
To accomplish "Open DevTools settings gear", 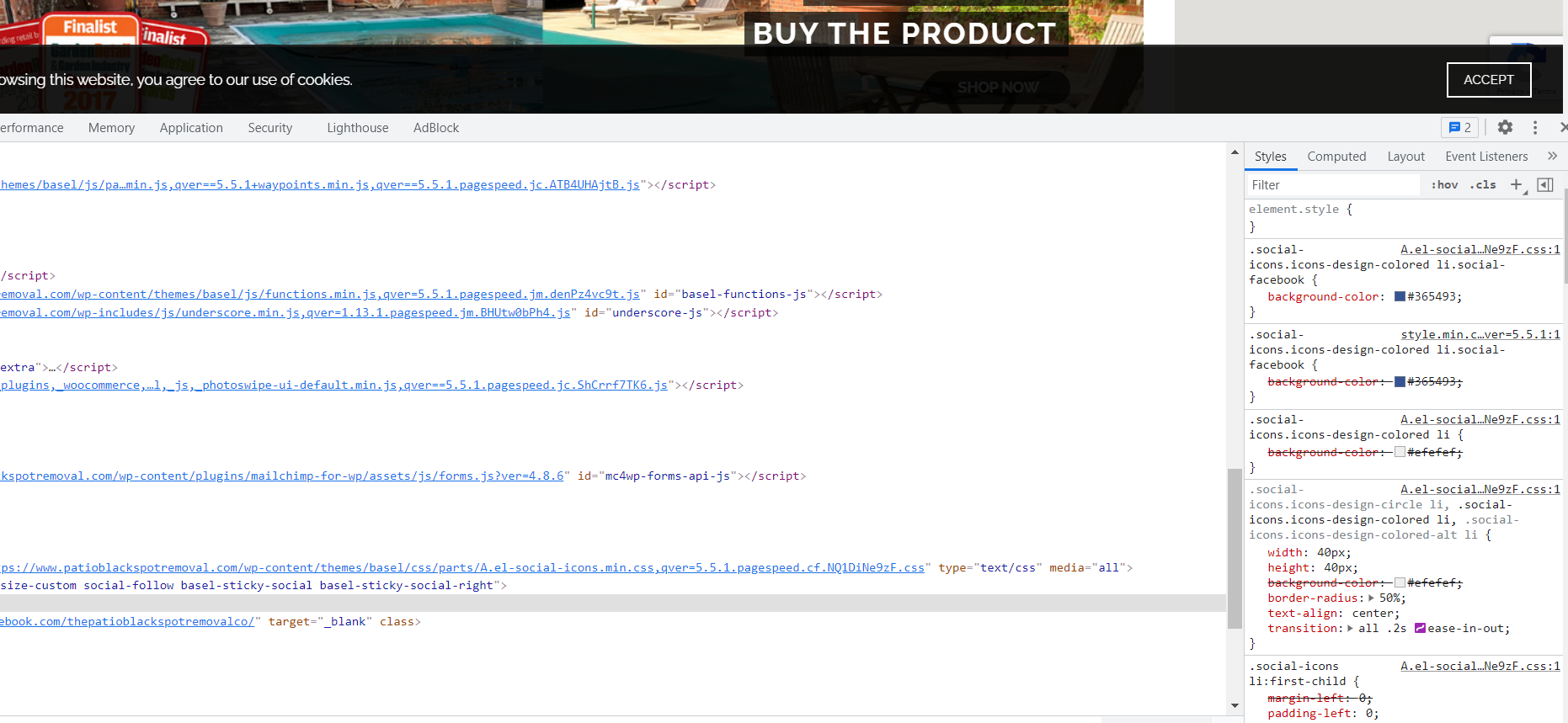I will [x=1505, y=127].
